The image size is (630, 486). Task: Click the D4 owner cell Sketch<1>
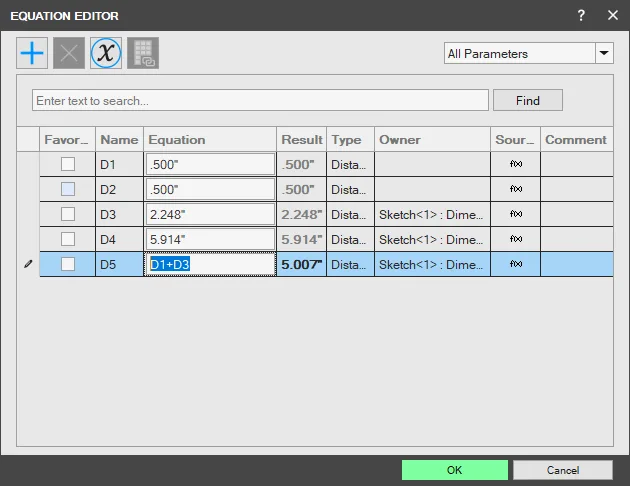pos(432,239)
